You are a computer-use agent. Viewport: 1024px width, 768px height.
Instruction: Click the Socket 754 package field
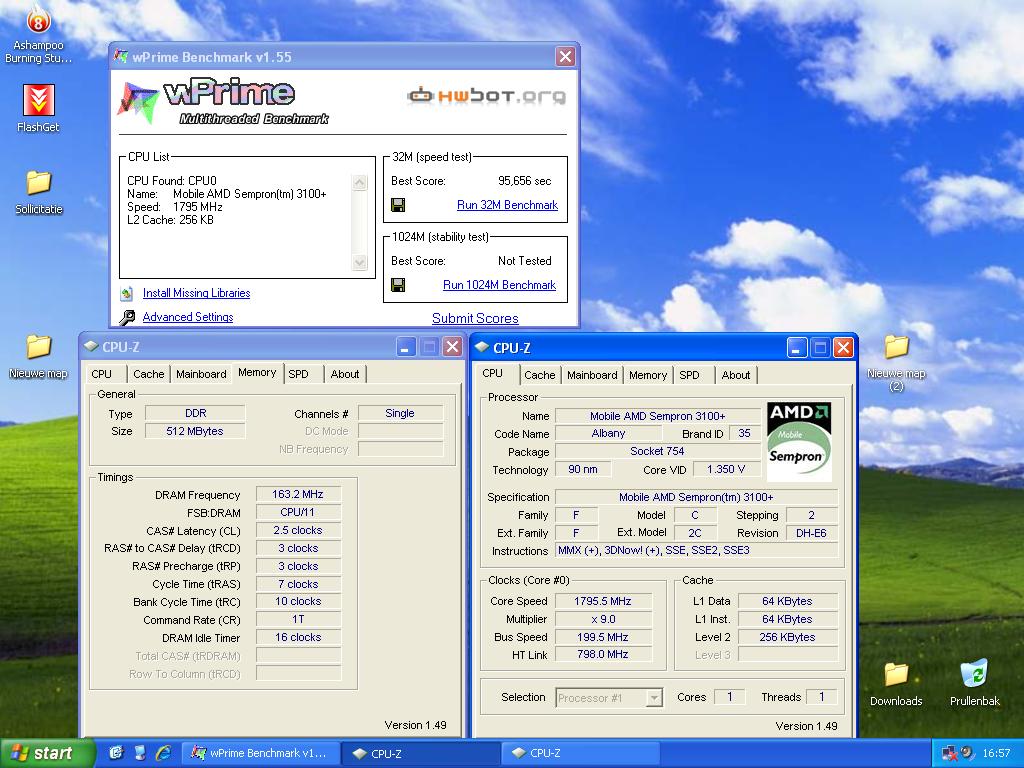(658, 451)
